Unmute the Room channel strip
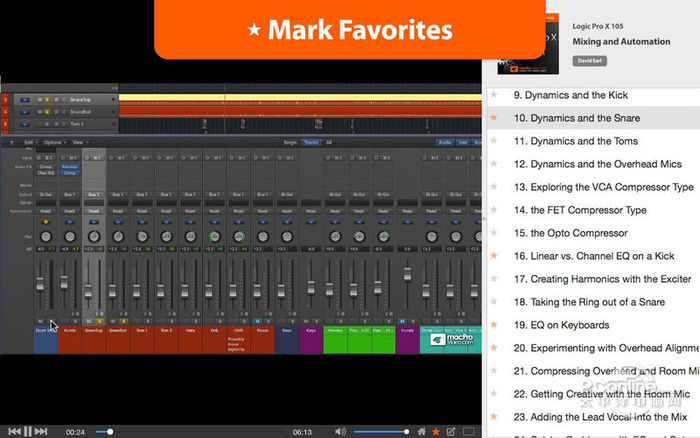 coord(258,321)
